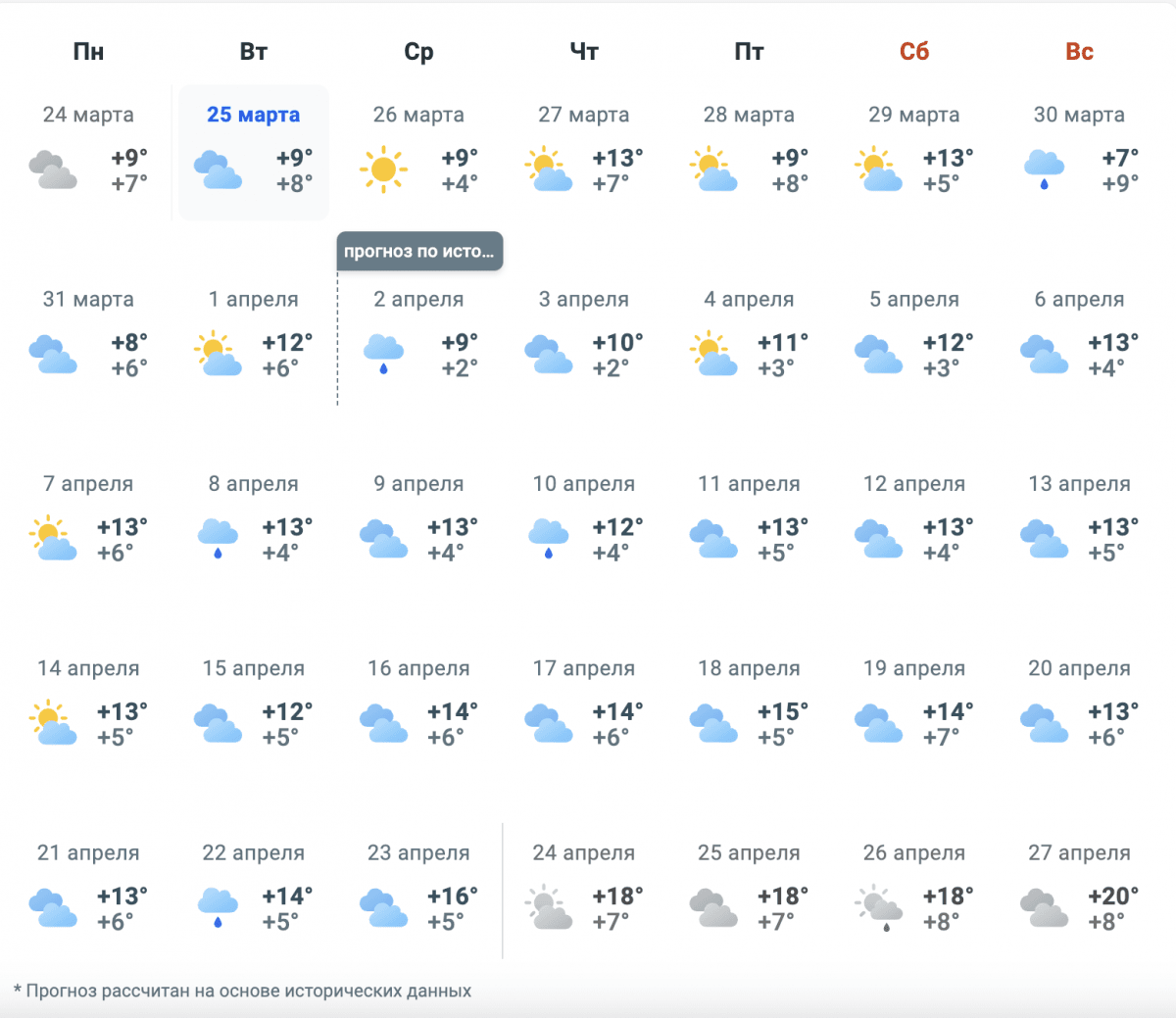The image size is (1176, 1018).
Task: Click the grey rain-sun icon for 26 апреля
Action: pyautogui.click(x=879, y=907)
